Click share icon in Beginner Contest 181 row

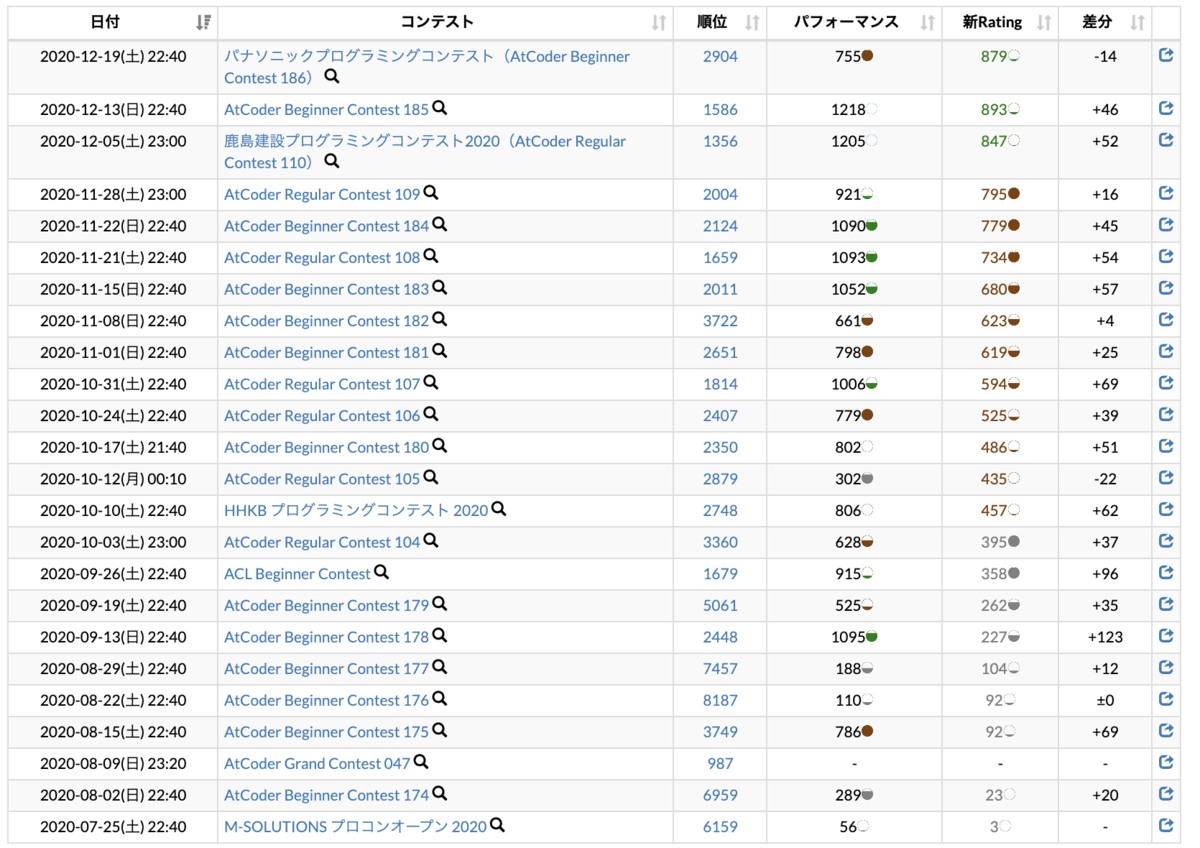pos(1165,351)
